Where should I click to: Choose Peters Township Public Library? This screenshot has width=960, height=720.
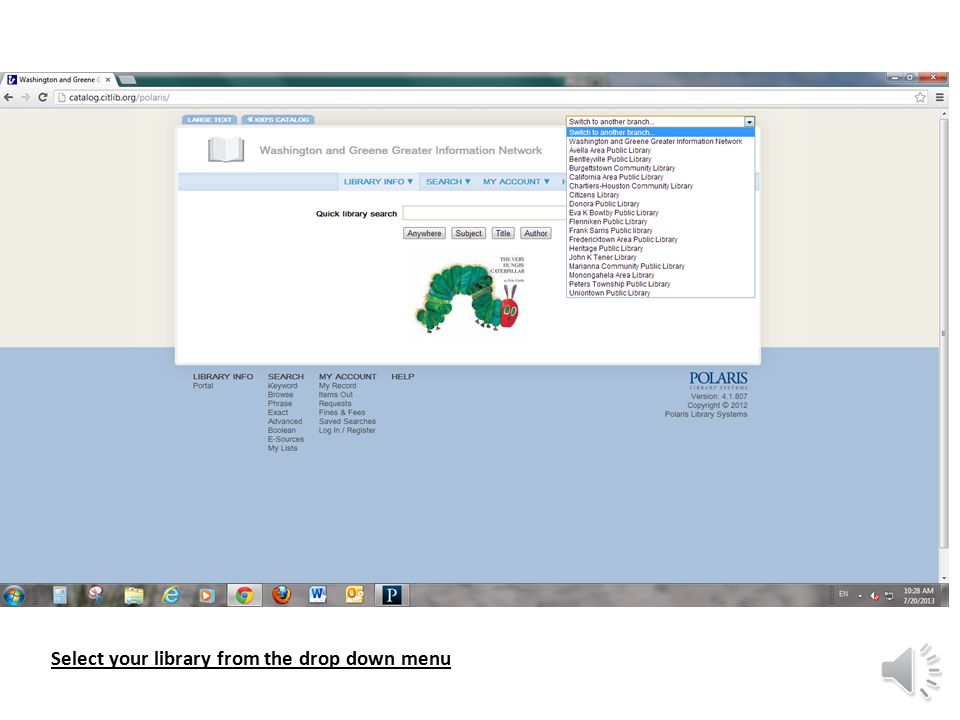pos(660,284)
